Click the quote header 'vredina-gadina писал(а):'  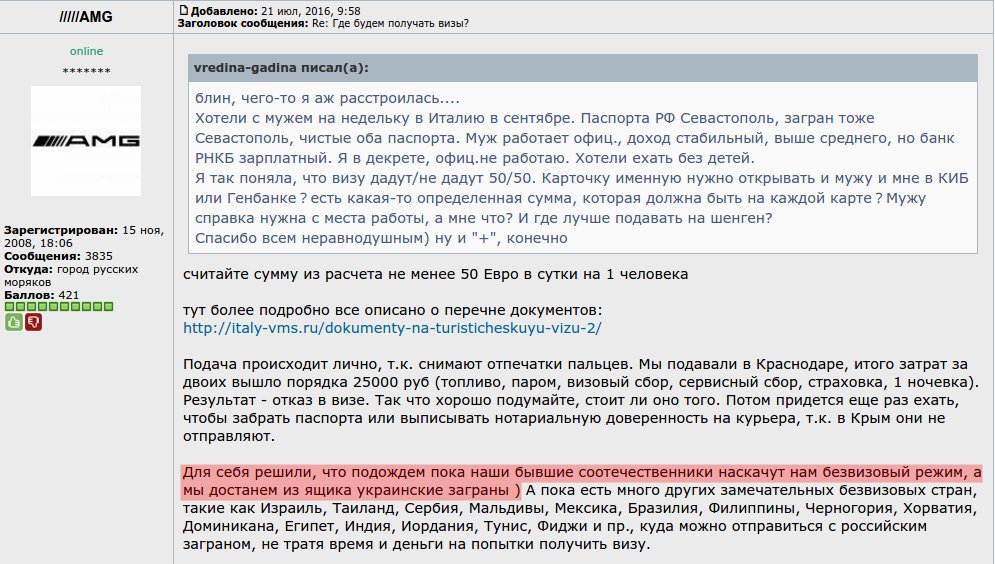point(281,68)
